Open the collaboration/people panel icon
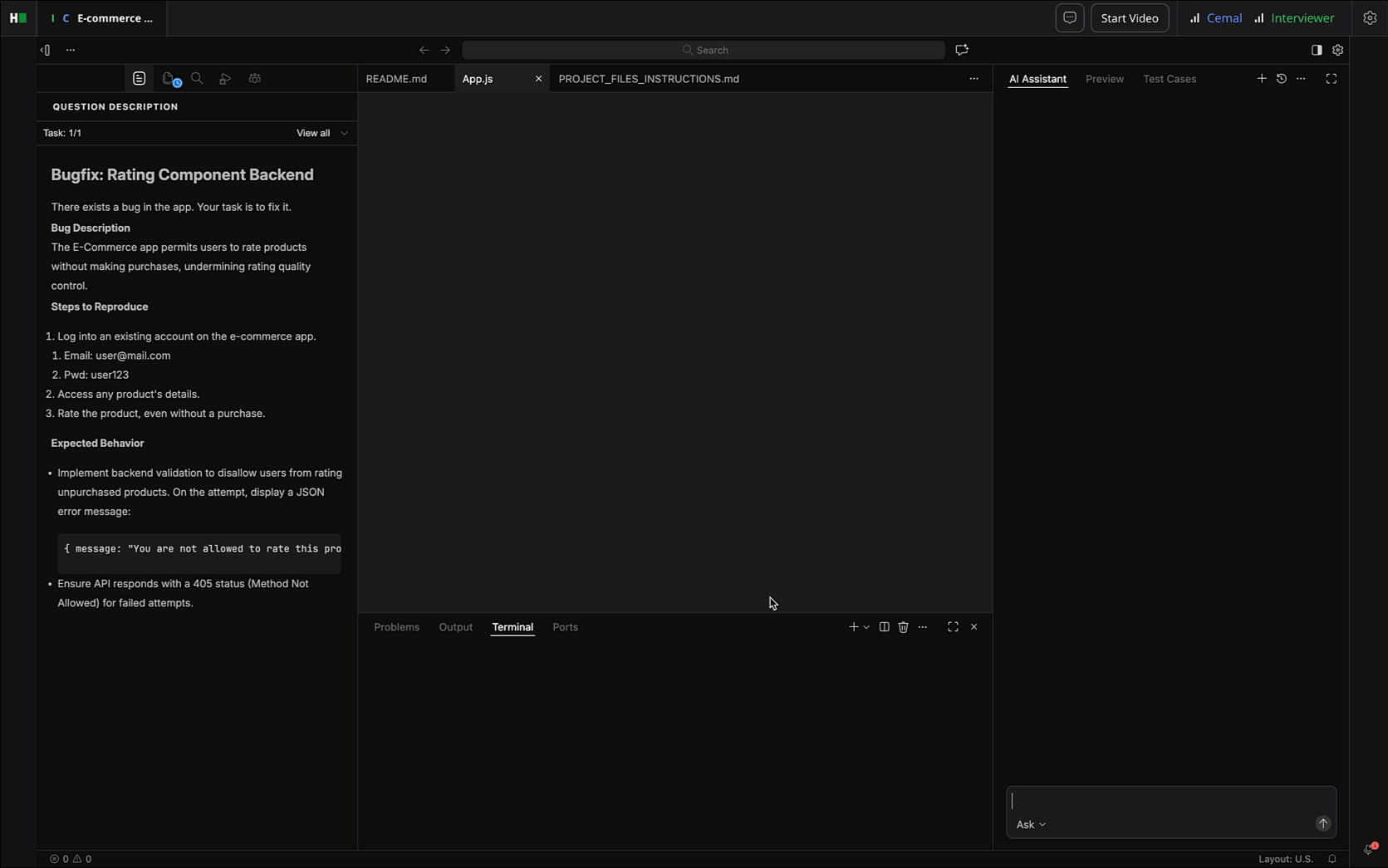 (254, 78)
